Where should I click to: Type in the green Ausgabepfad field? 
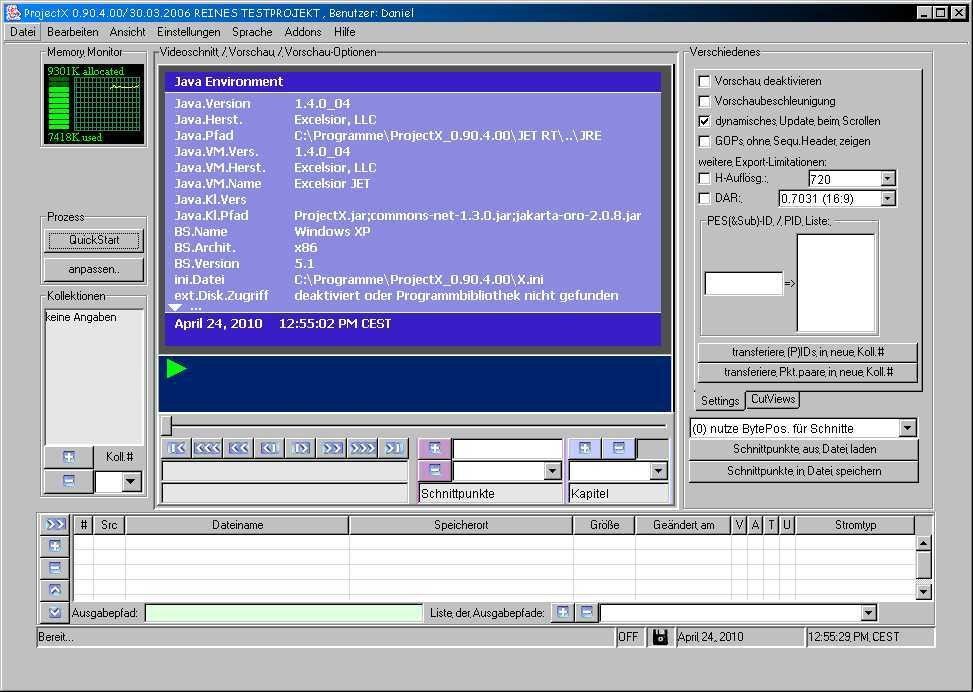tap(283, 611)
